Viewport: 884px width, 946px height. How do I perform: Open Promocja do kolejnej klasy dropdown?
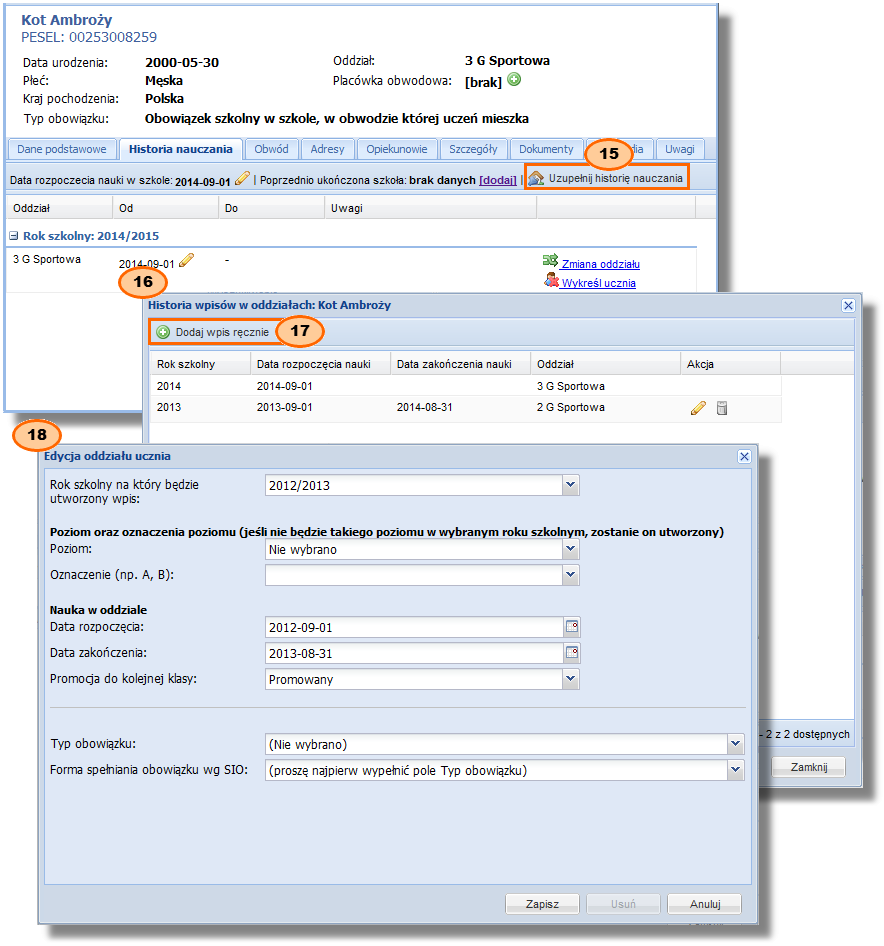tap(570, 679)
